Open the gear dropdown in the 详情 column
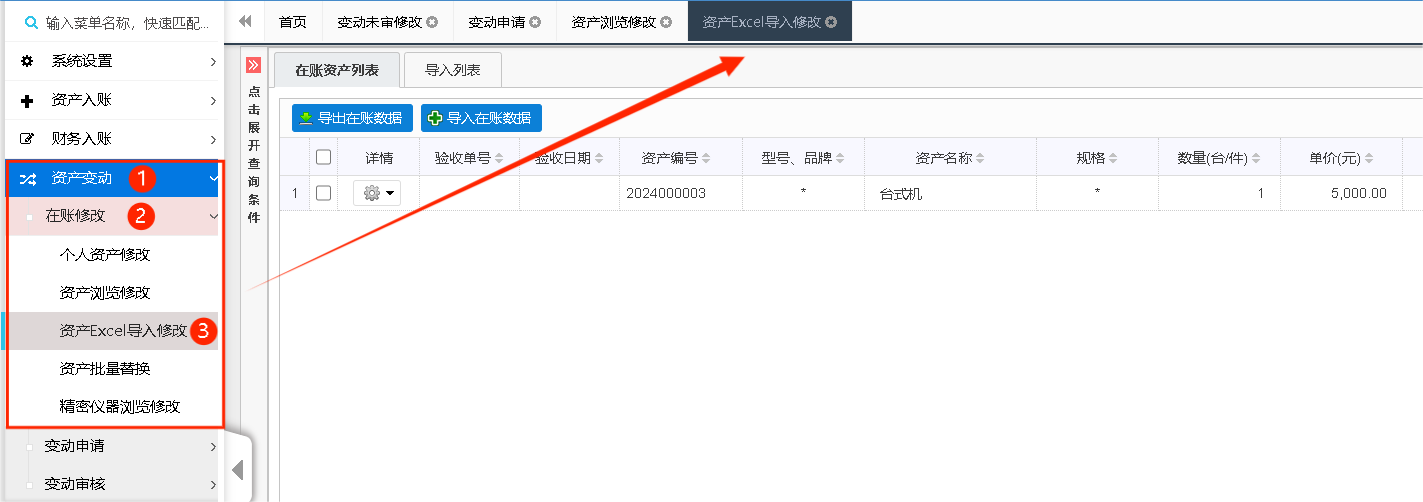 [377, 194]
